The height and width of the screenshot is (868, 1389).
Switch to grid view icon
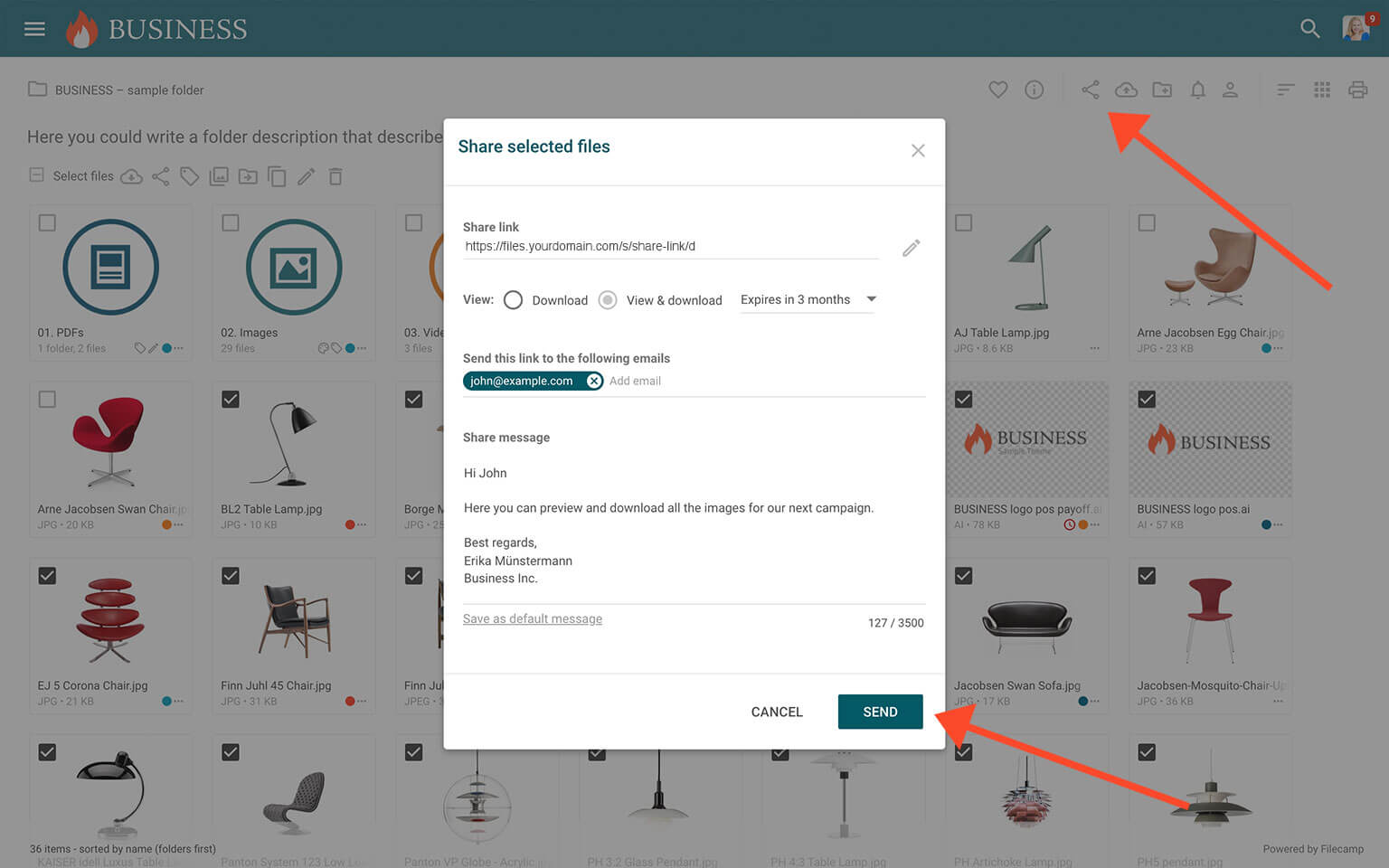(x=1322, y=90)
